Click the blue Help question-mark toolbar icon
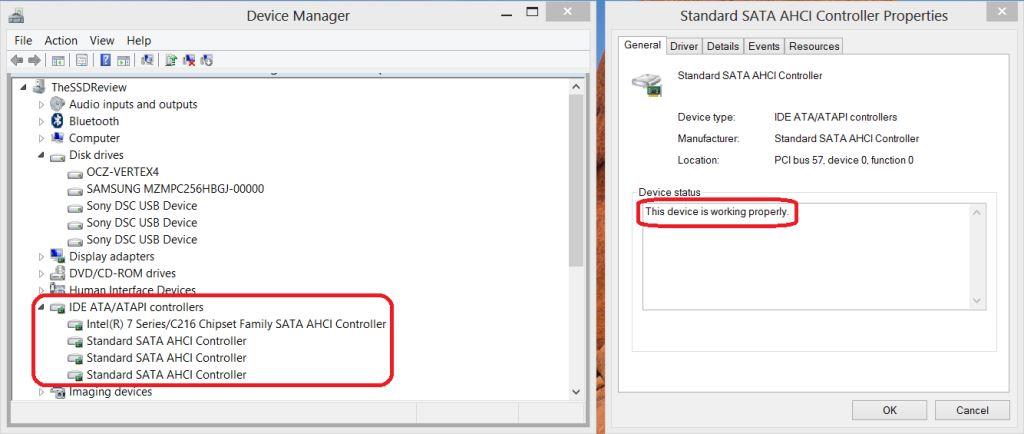Image resolution: width=1024 pixels, height=434 pixels. [x=105, y=60]
